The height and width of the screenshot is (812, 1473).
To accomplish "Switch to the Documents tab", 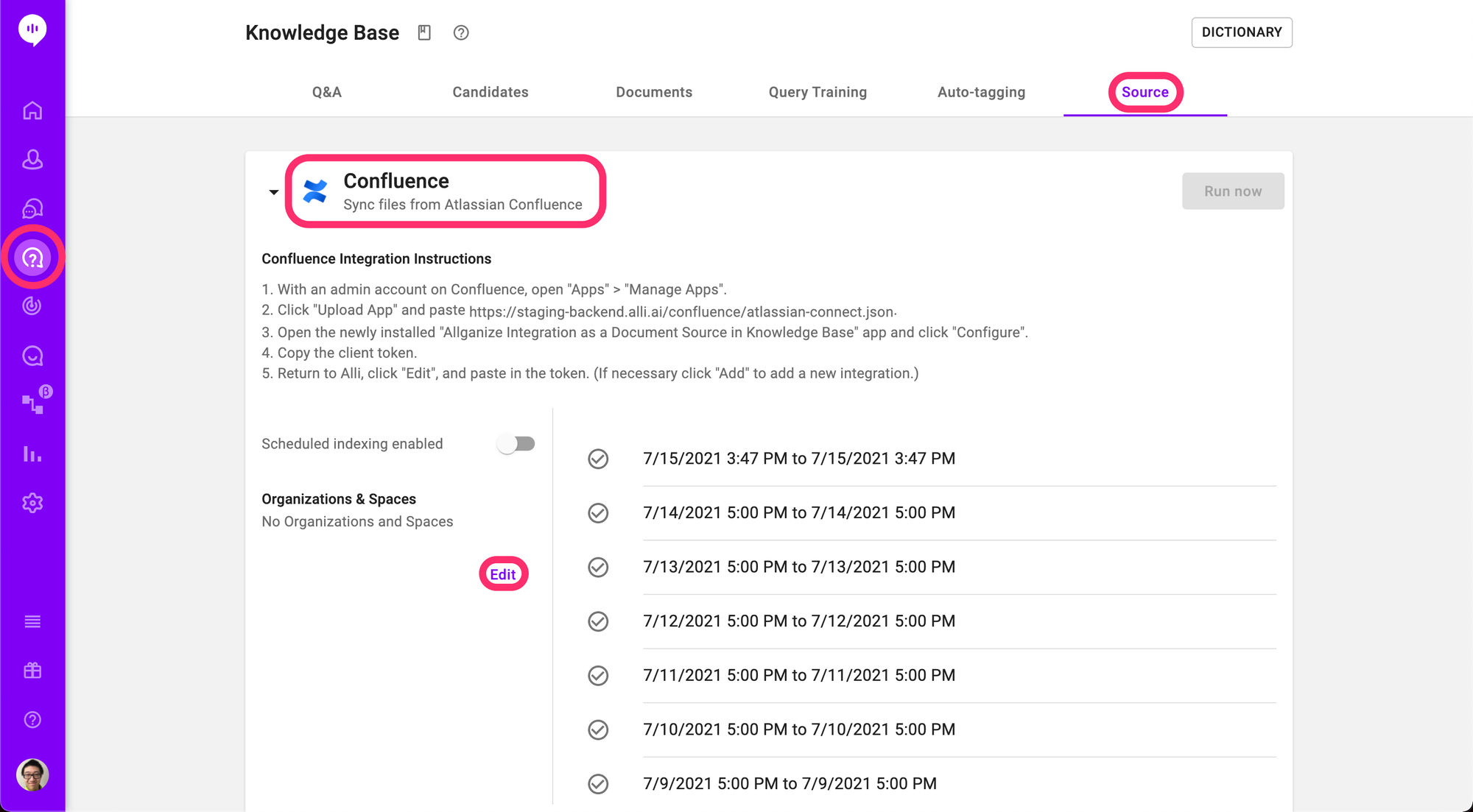I will [x=654, y=92].
